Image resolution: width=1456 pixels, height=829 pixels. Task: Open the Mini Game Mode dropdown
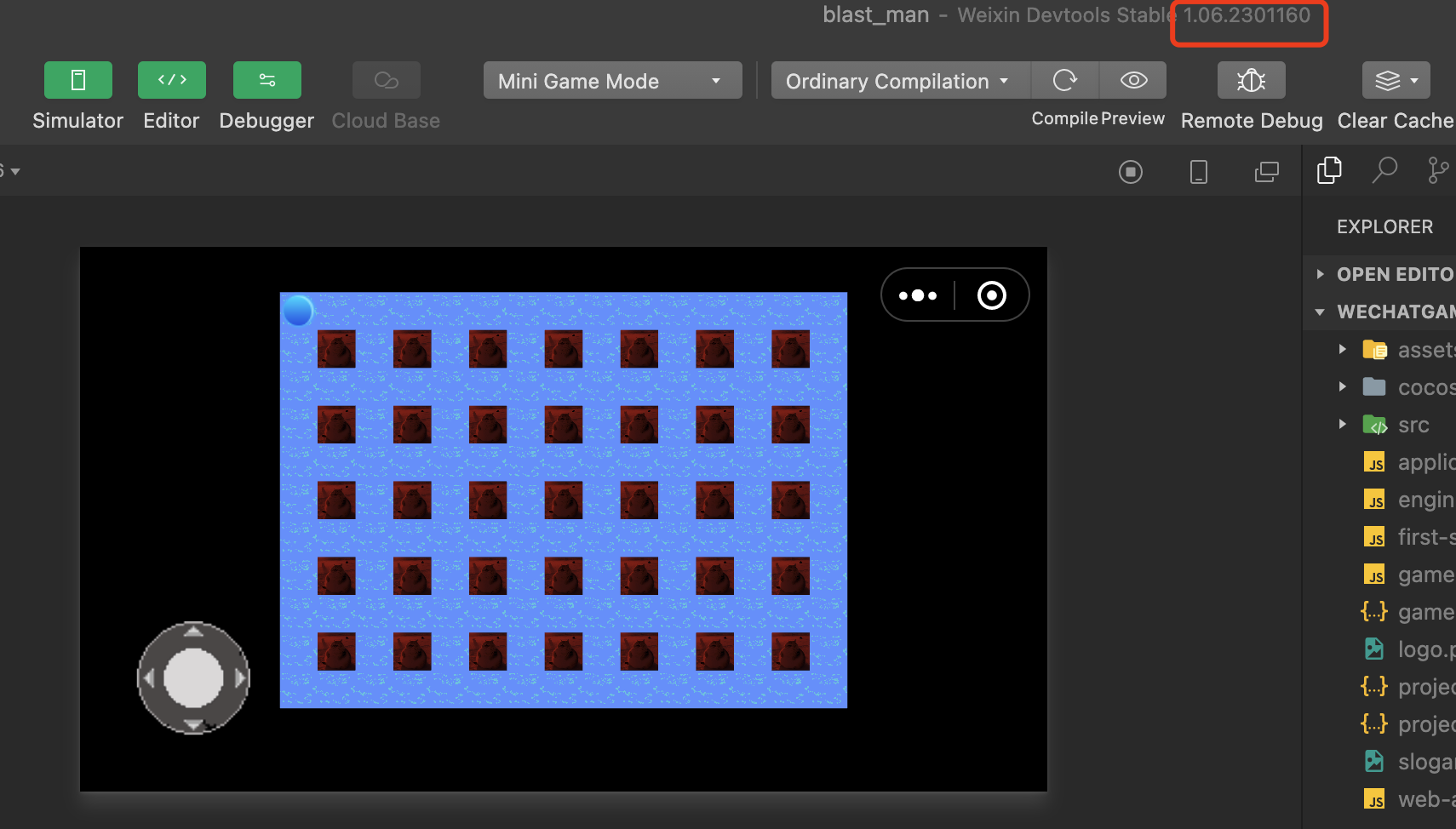tap(613, 80)
